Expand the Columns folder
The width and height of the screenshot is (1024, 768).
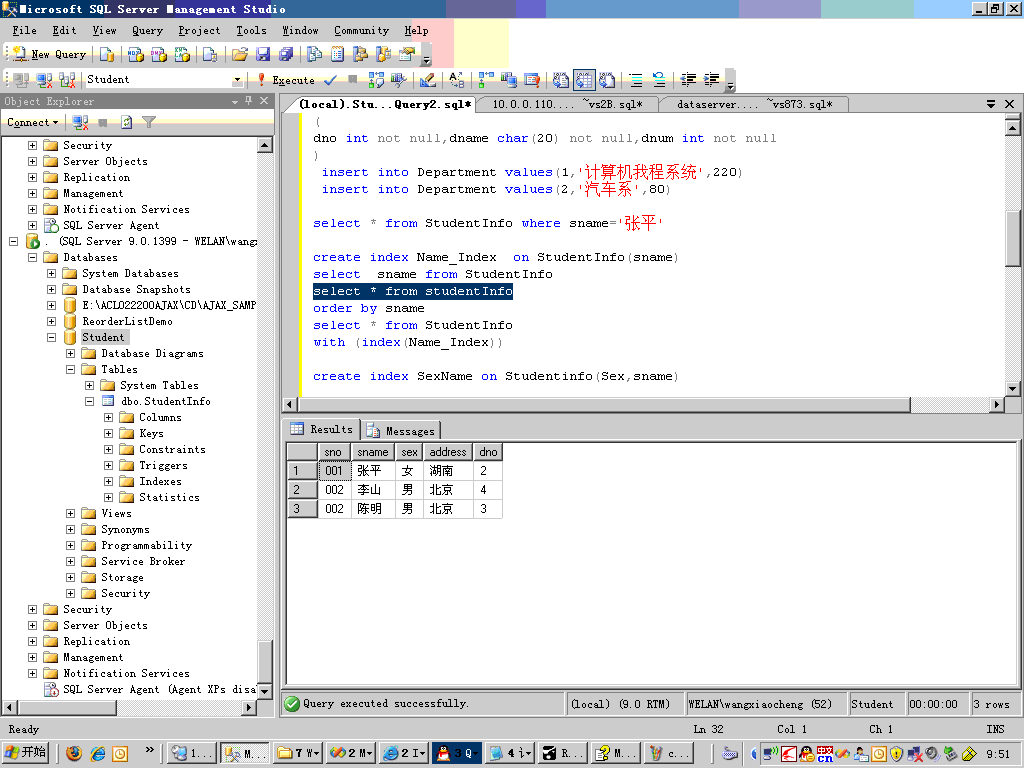[108, 417]
